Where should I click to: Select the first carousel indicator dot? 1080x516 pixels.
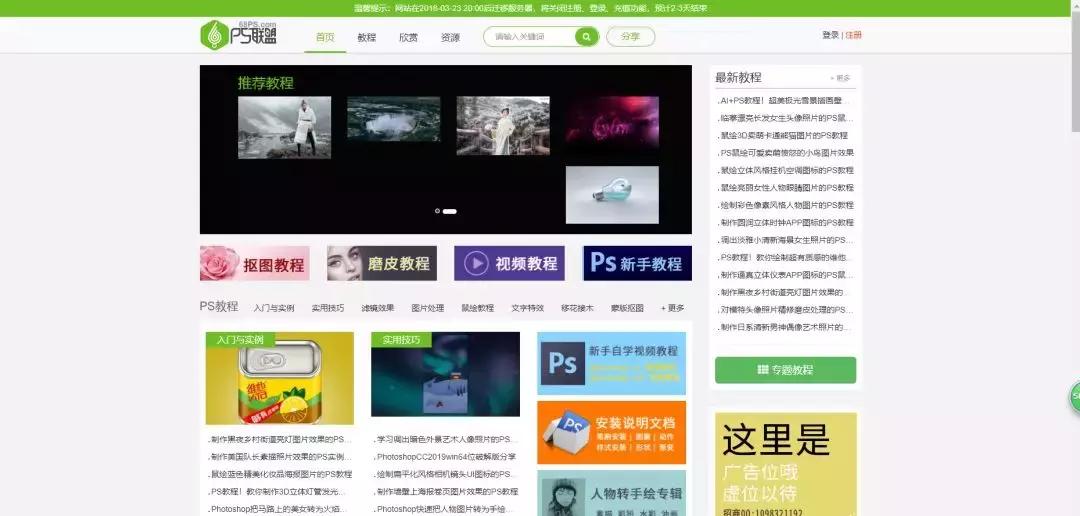pos(437,211)
